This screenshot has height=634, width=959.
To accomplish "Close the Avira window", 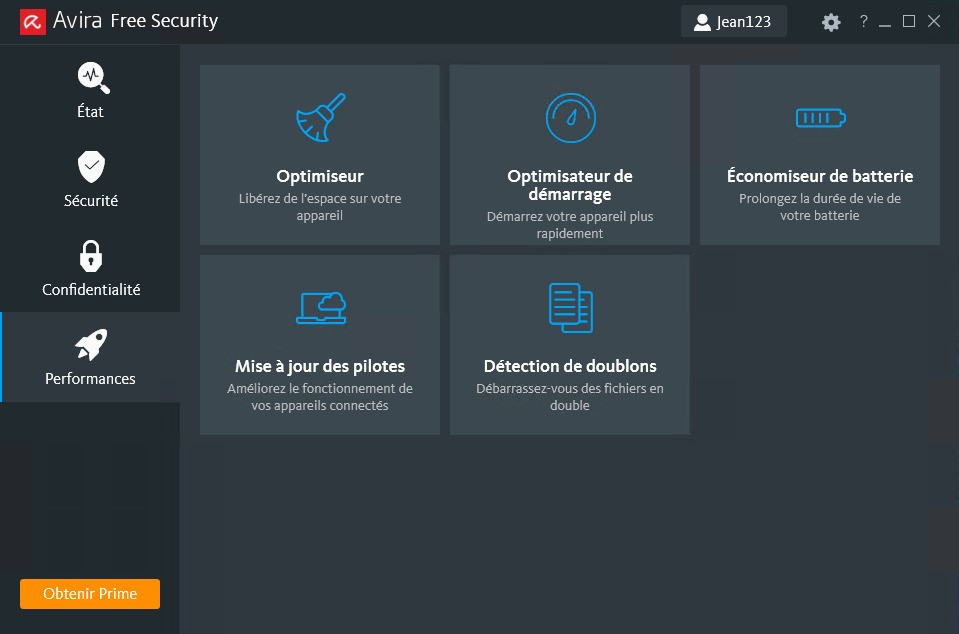I will coord(934,21).
